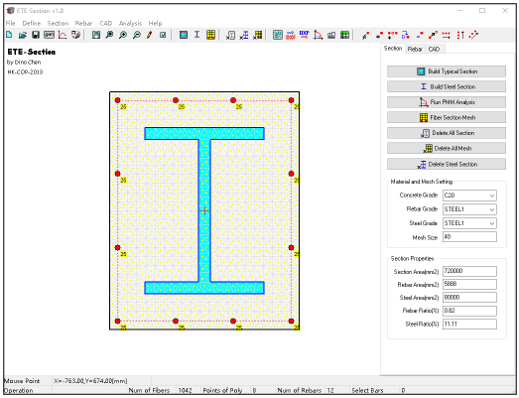The width and height of the screenshot is (519, 398).
Task: Click the vertical rebar column arrange icon
Action: click(x=460, y=35)
